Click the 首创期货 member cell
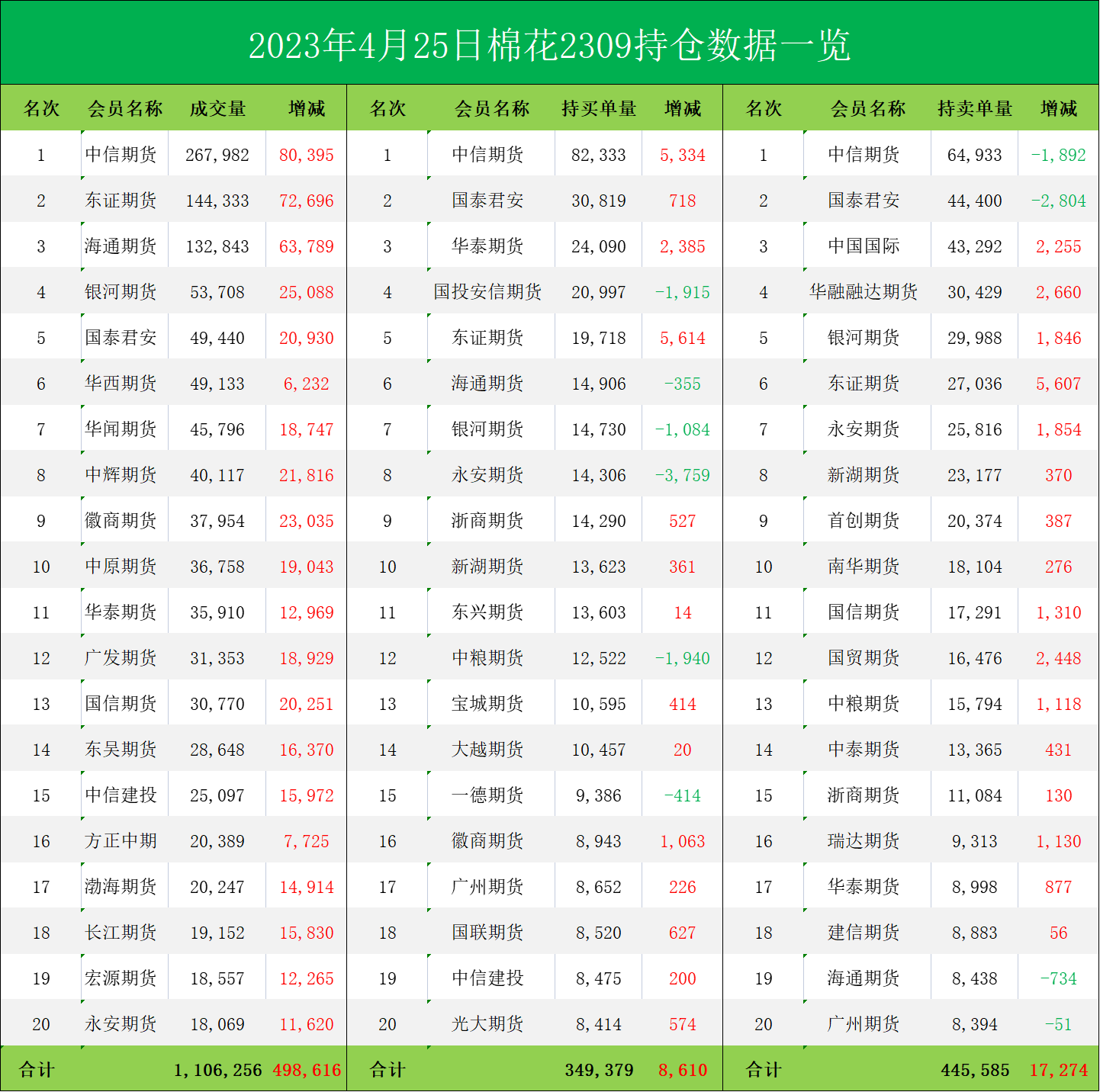This screenshot has width=1100, height=1092. click(x=864, y=520)
